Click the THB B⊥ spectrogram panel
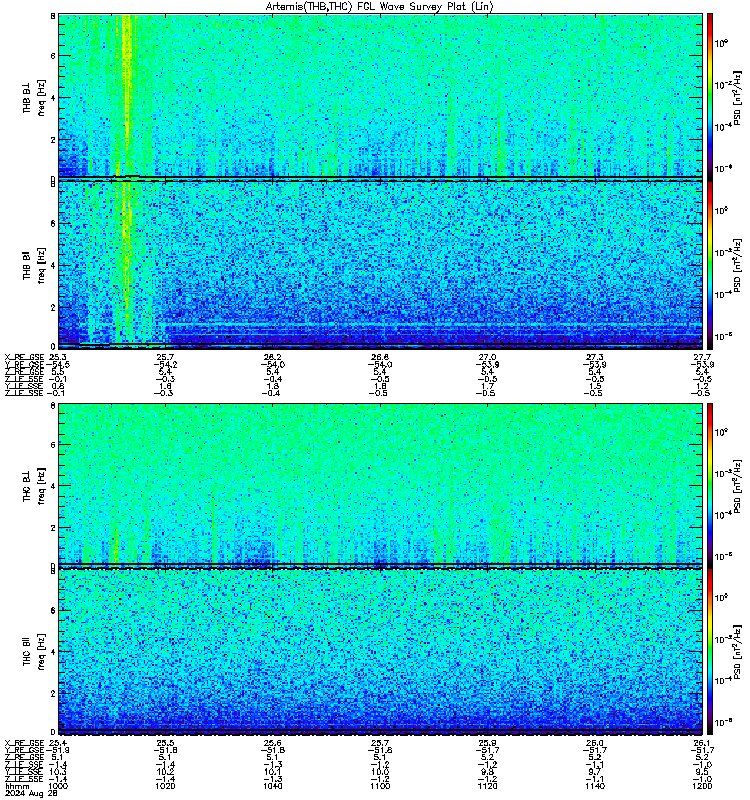Screen dimensions: 750x800 pyautogui.click(x=380, y=96)
